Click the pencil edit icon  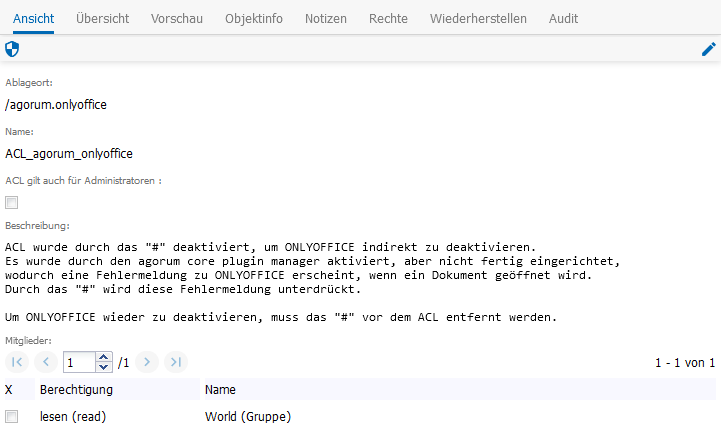tap(709, 49)
